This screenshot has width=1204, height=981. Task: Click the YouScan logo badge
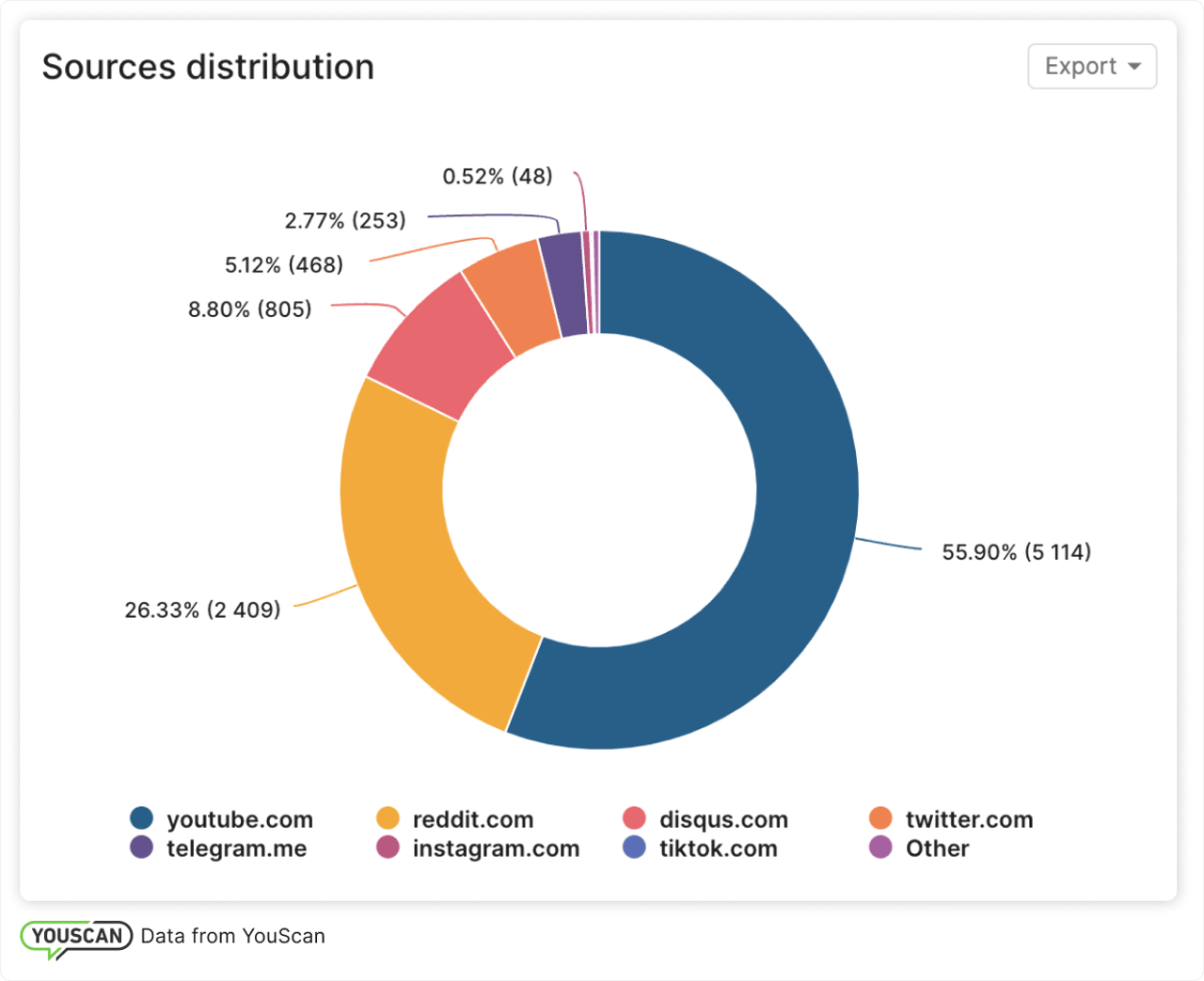click(76, 937)
